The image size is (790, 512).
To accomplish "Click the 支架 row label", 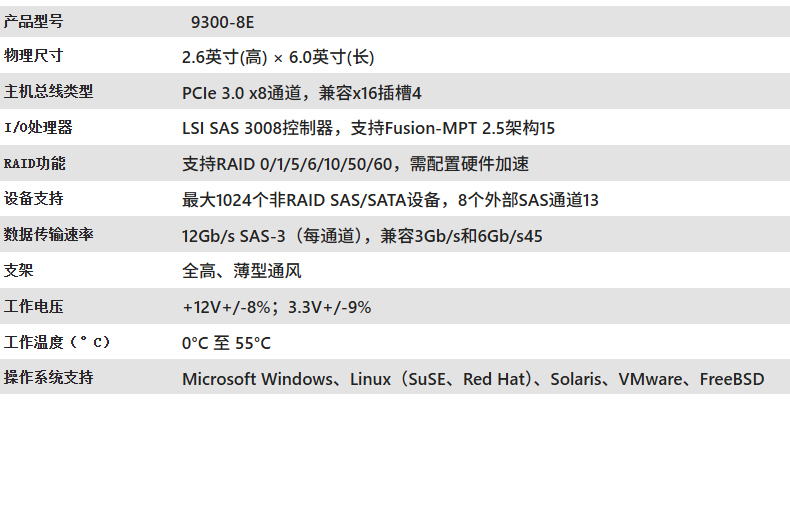I will (19, 270).
